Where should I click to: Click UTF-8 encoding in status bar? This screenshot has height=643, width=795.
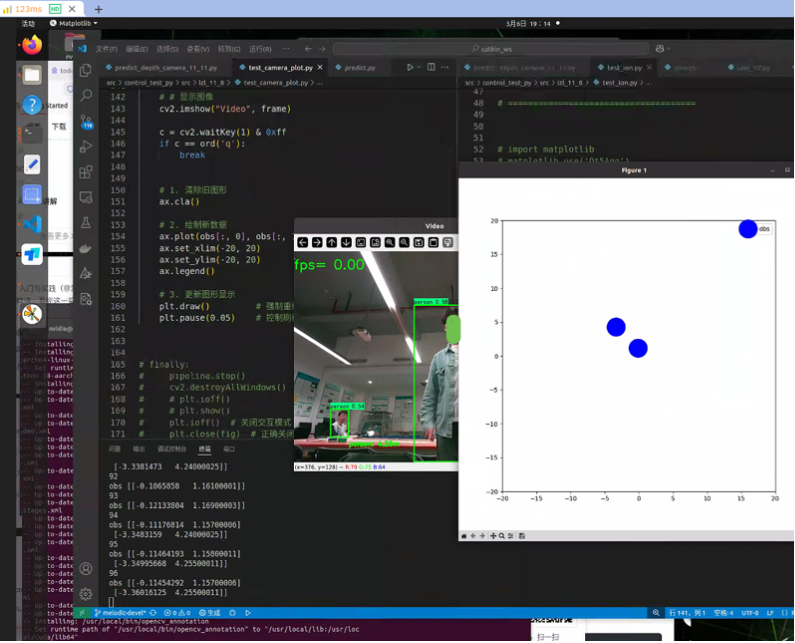(750, 613)
